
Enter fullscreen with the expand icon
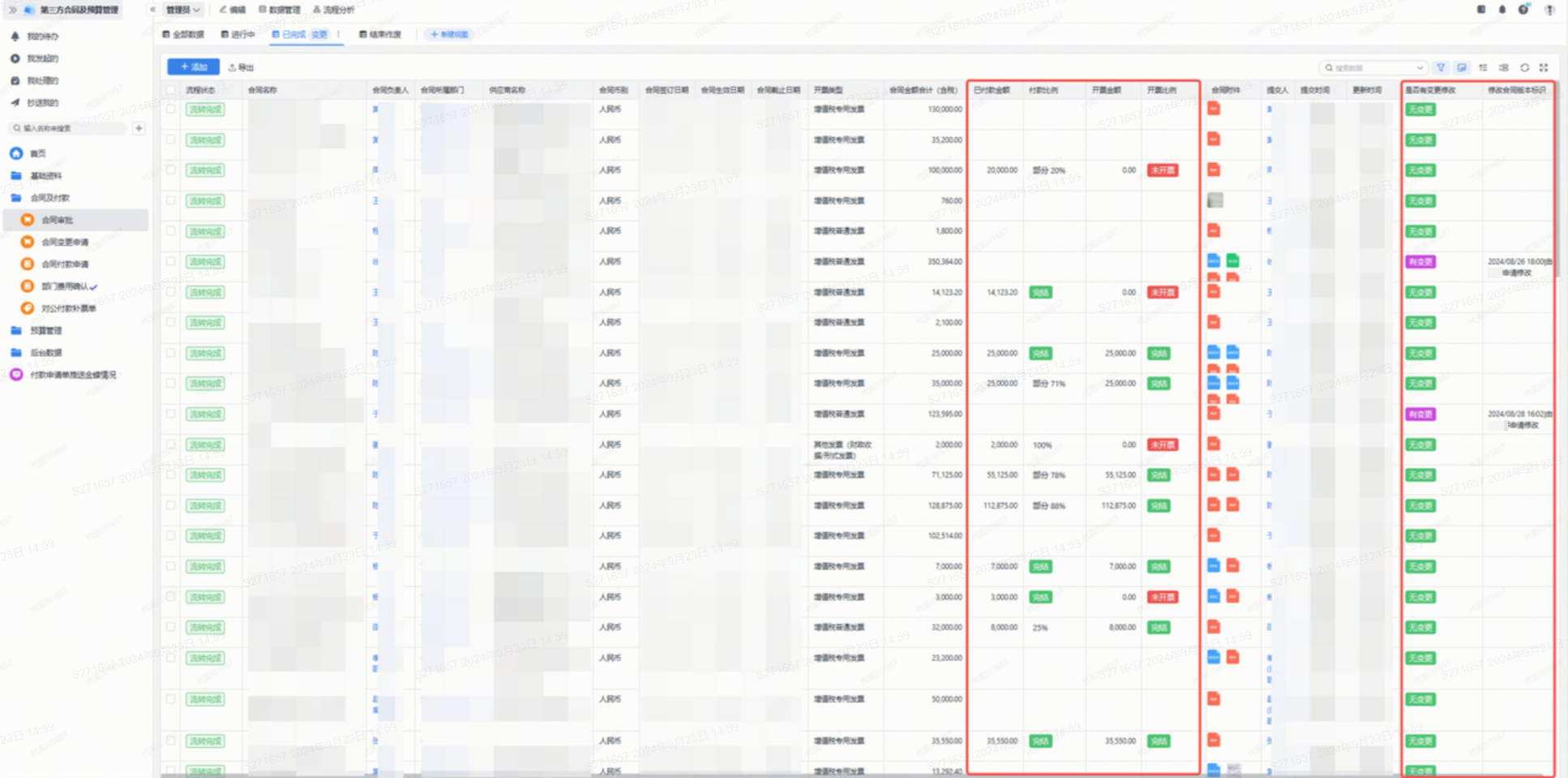click(1544, 68)
